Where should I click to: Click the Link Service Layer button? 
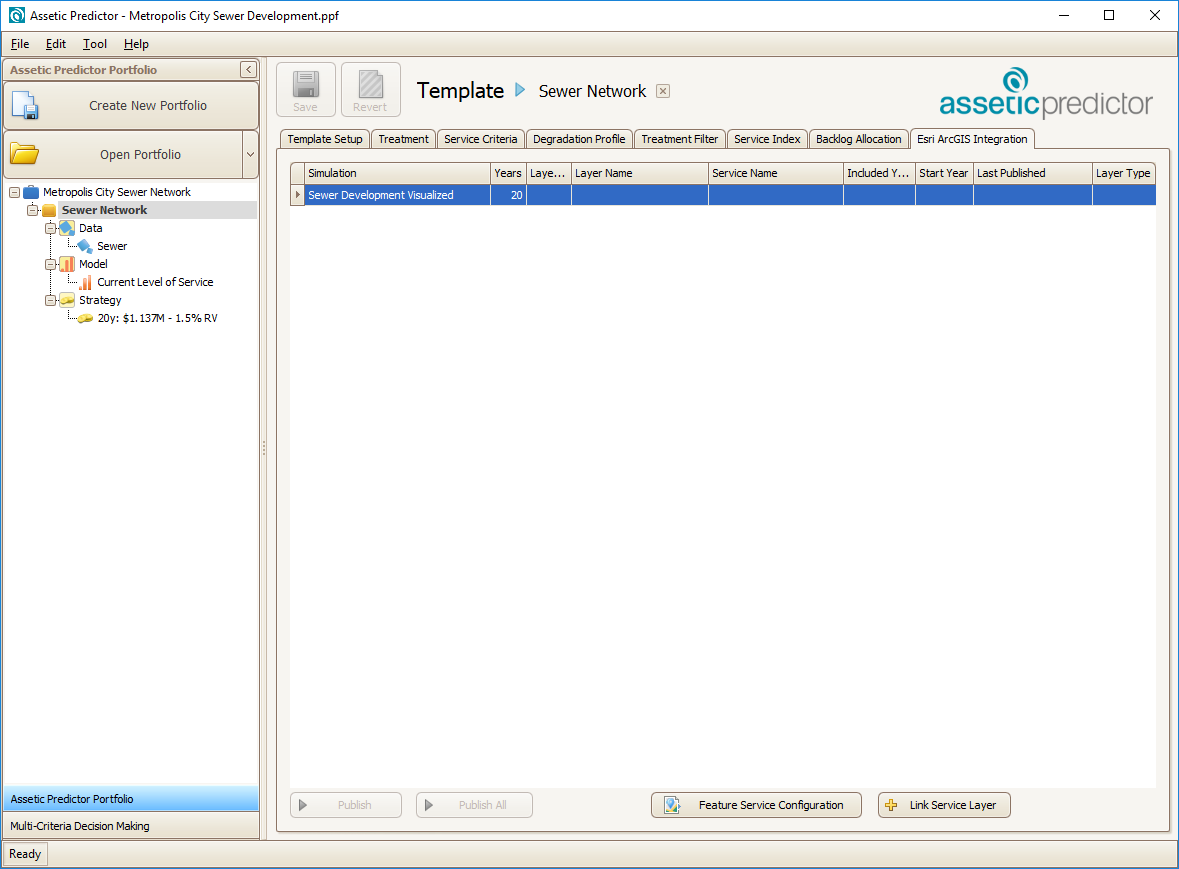point(944,805)
